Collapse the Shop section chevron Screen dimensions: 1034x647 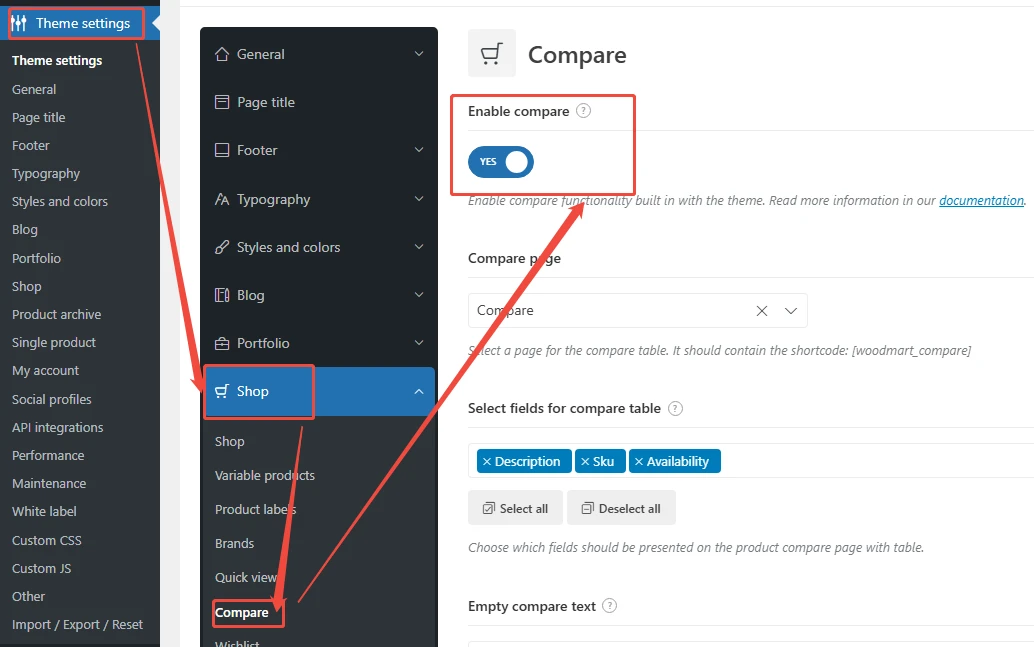[419, 392]
